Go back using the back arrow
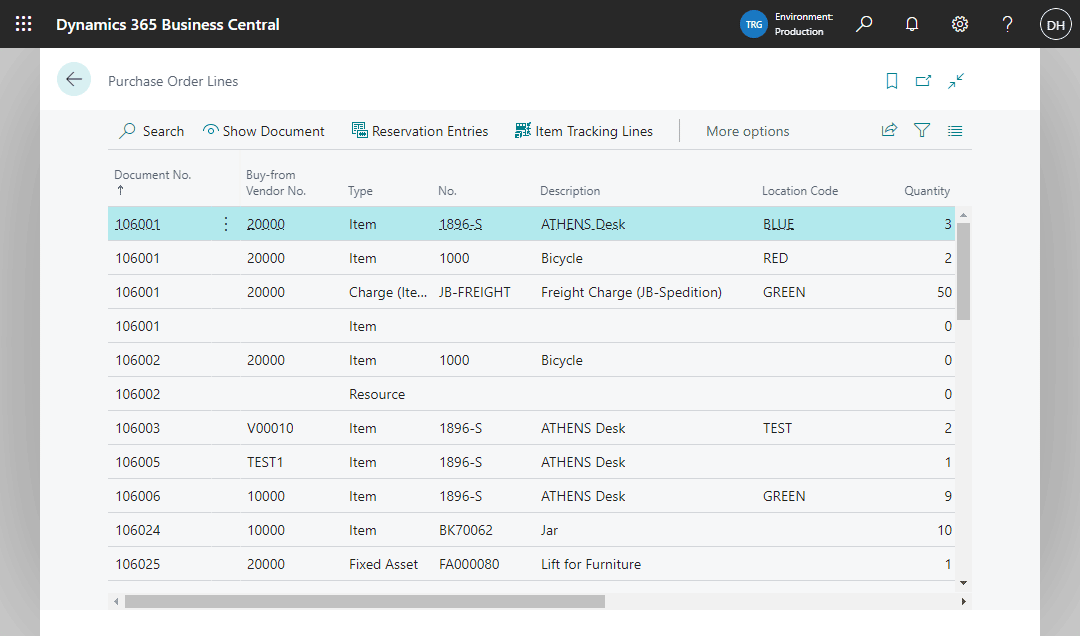This screenshot has width=1080, height=636. click(x=74, y=79)
